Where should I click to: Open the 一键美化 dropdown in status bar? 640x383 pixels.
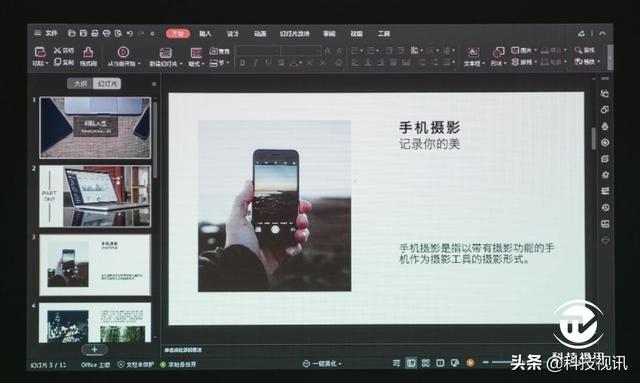tap(322, 363)
